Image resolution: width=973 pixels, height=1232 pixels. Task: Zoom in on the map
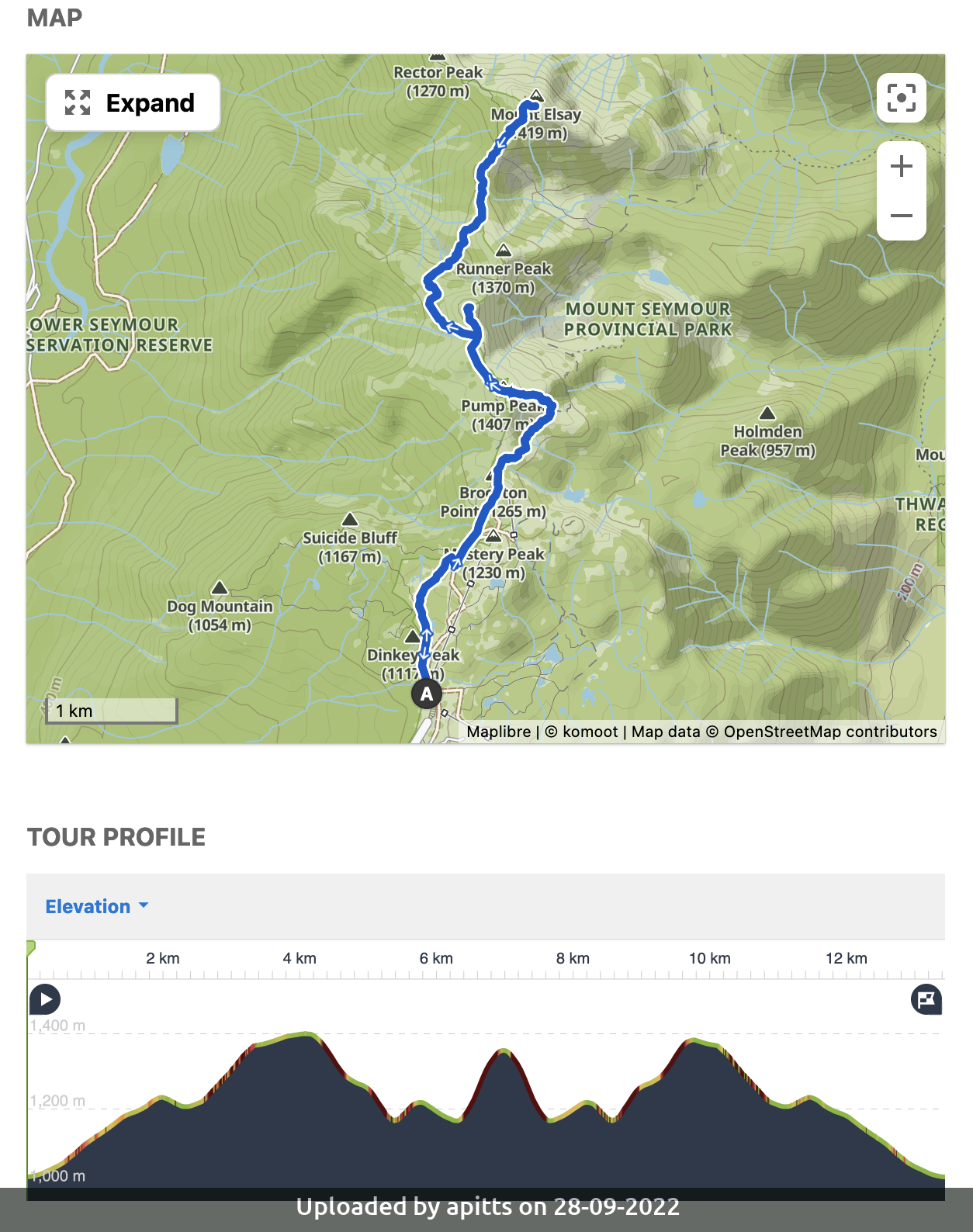tap(901, 166)
